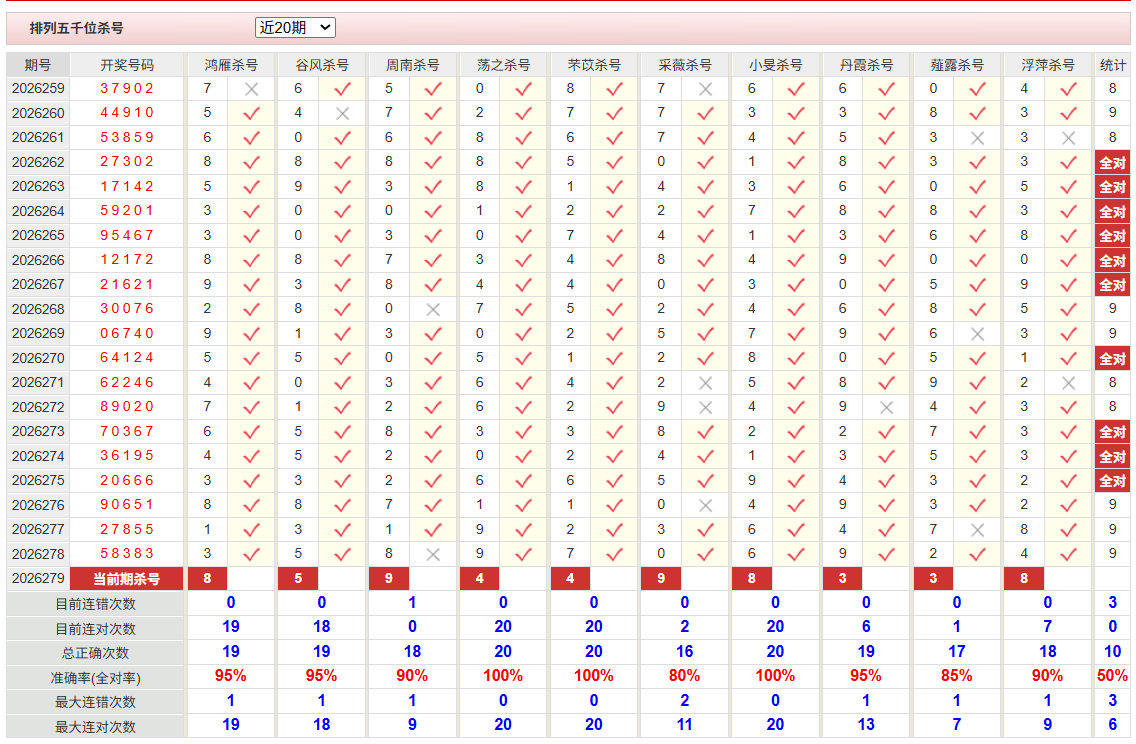
Task: Click the red 4 box under 荡之杀号
Action: [x=480, y=579]
